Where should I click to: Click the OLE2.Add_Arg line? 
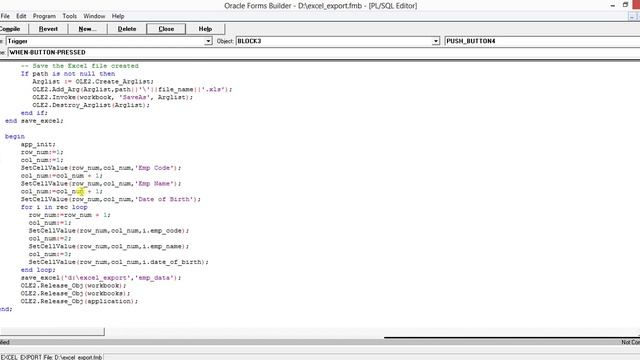(132, 89)
